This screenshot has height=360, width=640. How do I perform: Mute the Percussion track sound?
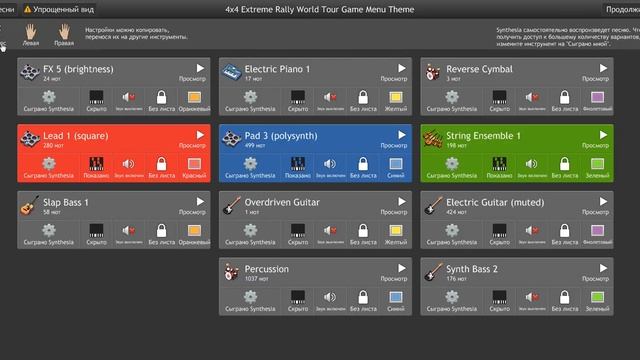click(330, 297)
